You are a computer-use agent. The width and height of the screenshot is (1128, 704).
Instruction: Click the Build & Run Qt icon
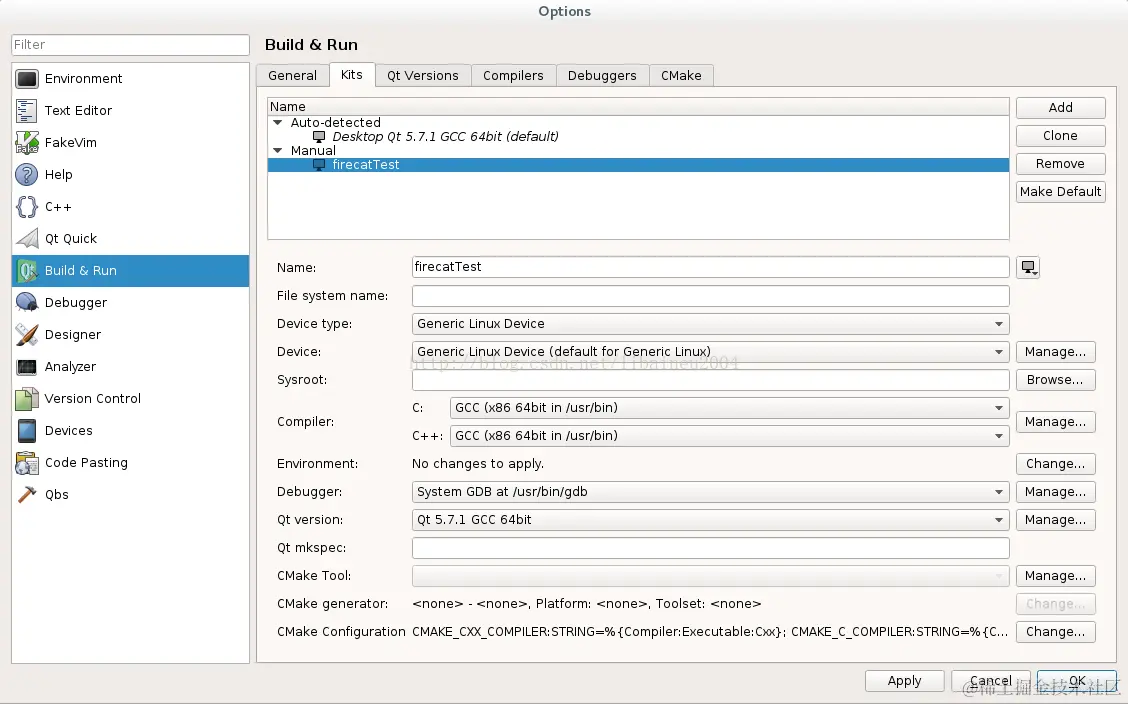pos(27,270)
